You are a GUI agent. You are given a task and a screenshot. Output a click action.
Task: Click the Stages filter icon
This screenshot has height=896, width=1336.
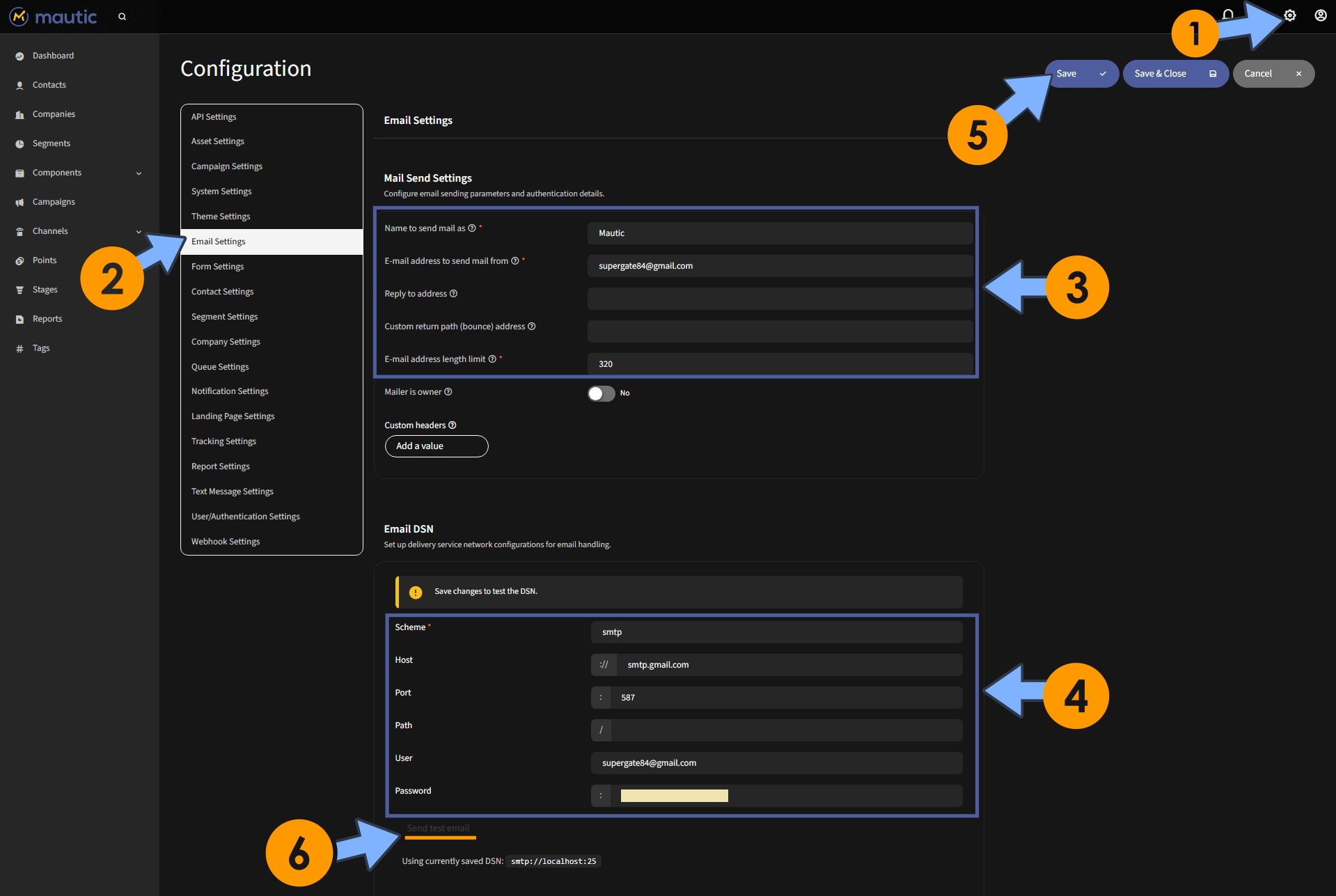pos(19,290)
